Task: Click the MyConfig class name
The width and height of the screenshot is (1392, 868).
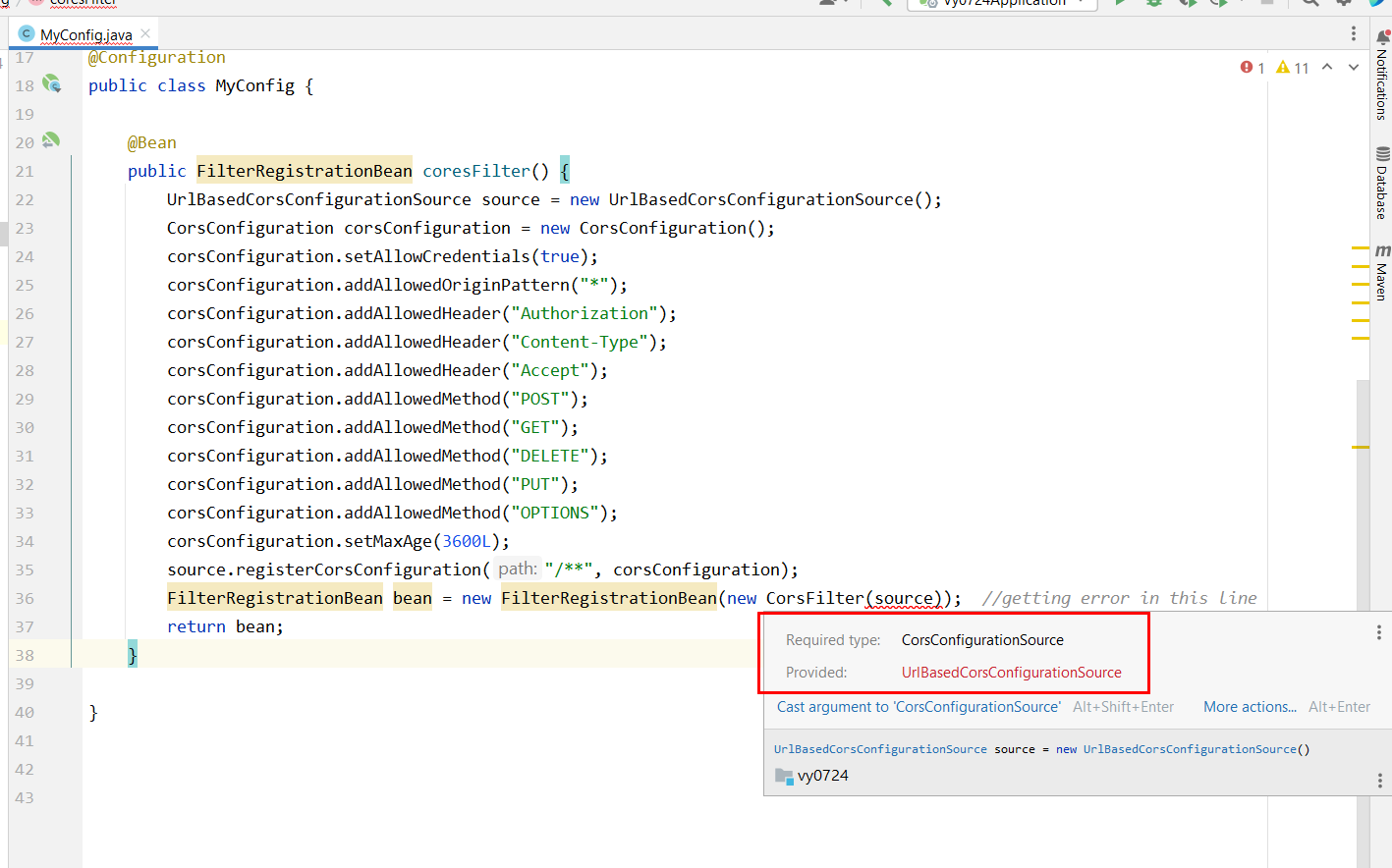Action: (x=255, y=85)
